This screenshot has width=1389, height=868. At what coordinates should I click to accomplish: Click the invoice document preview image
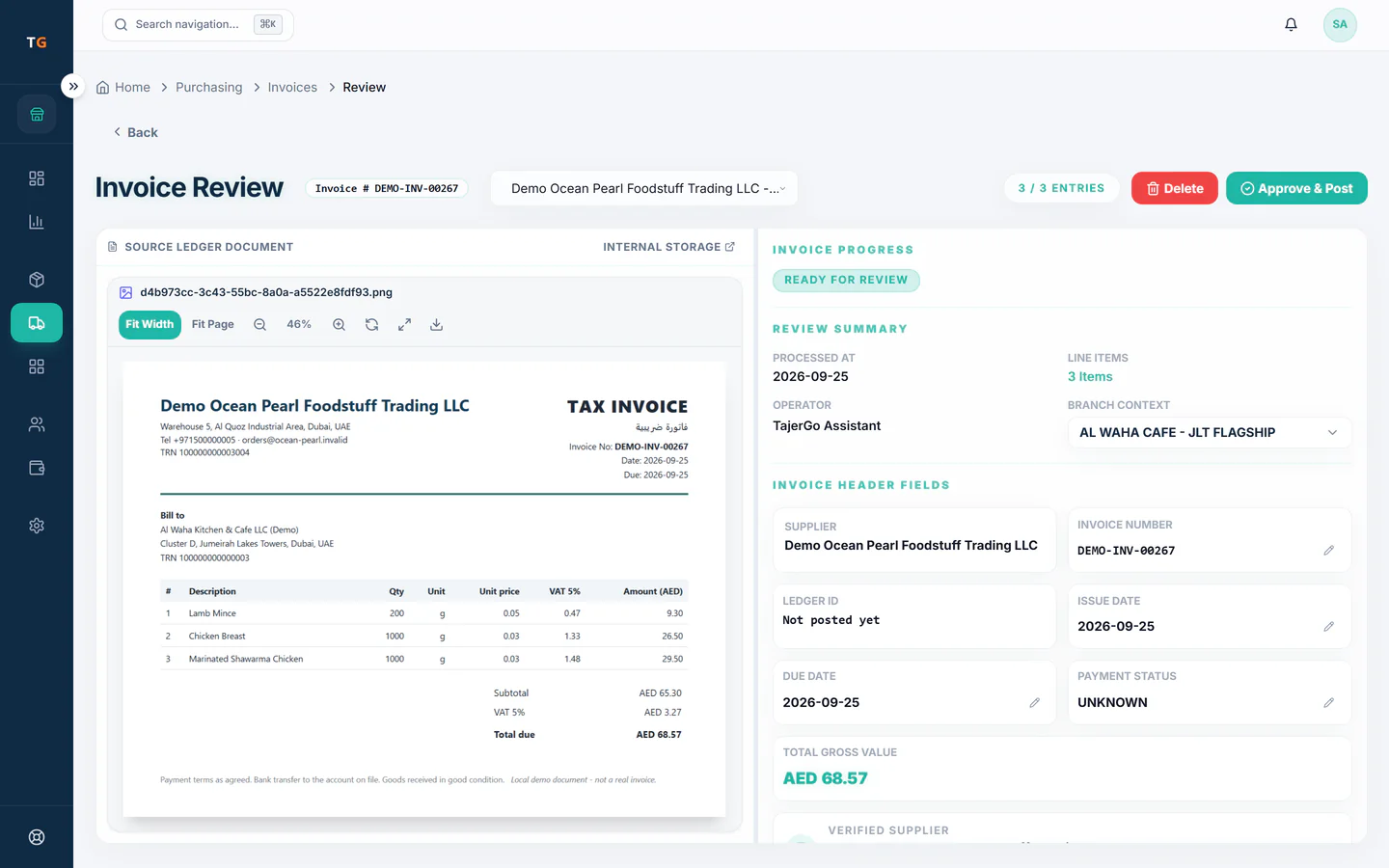(424, 589)
